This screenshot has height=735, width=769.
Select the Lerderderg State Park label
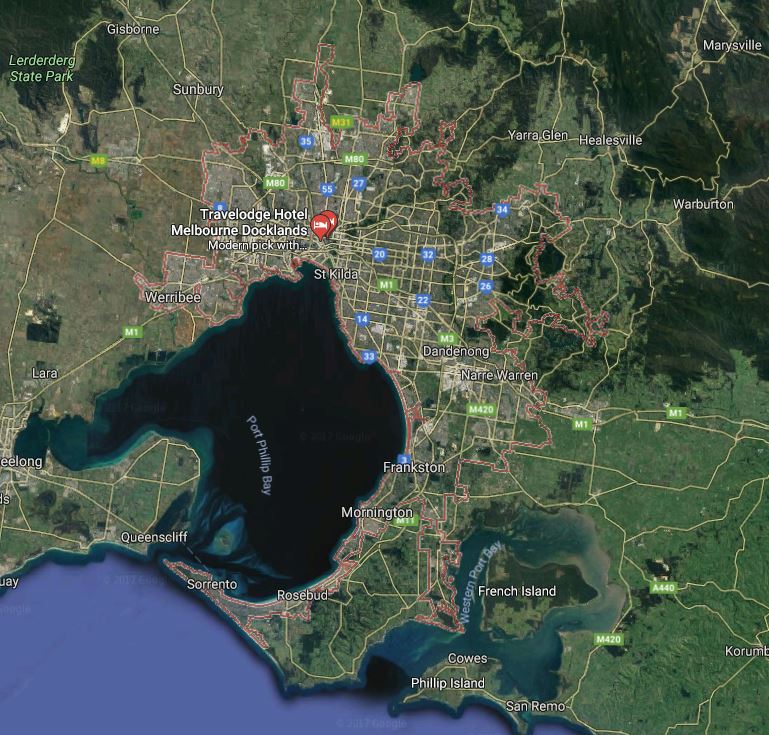(42, 68)
